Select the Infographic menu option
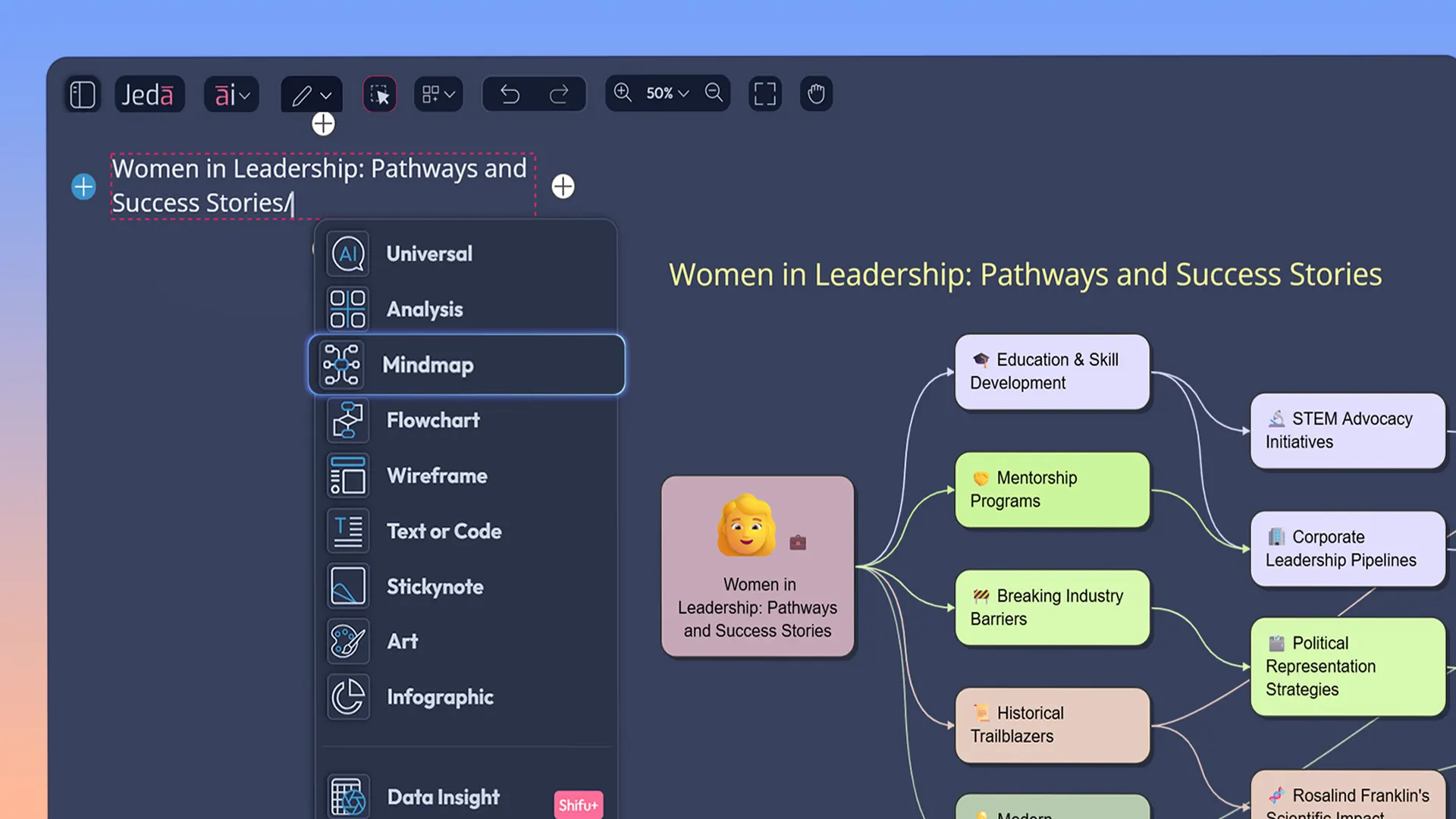 pyautogui.click(x=440, y=697)
